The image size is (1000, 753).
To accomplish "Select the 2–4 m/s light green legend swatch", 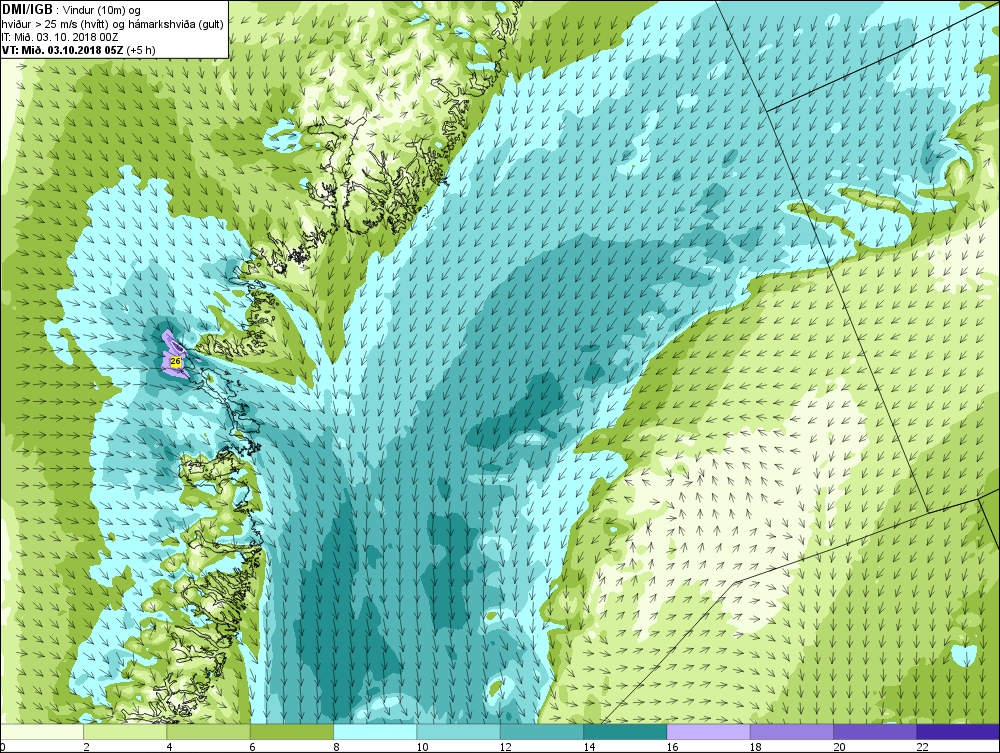I will point(125,731).
